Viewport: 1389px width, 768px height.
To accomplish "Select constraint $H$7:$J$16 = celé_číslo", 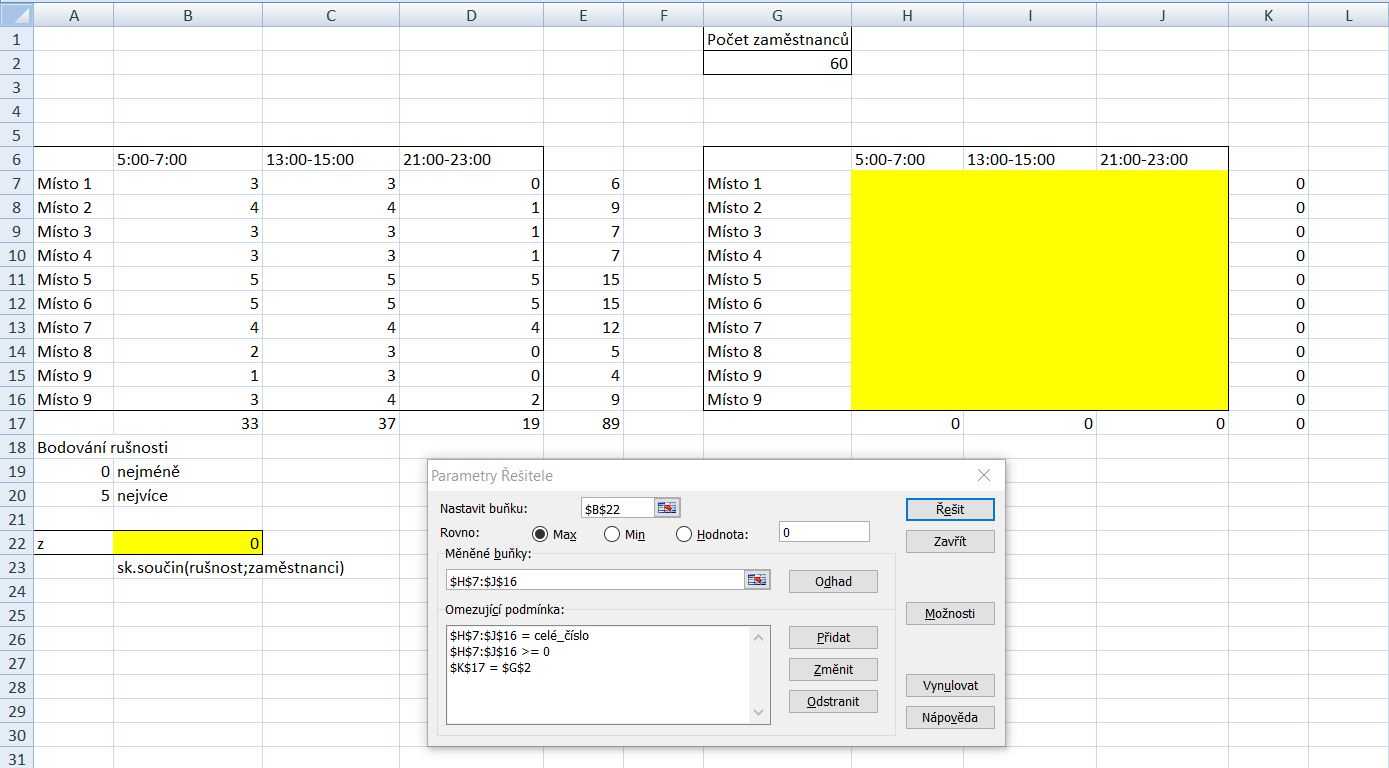I will click(x=519, y=635).
